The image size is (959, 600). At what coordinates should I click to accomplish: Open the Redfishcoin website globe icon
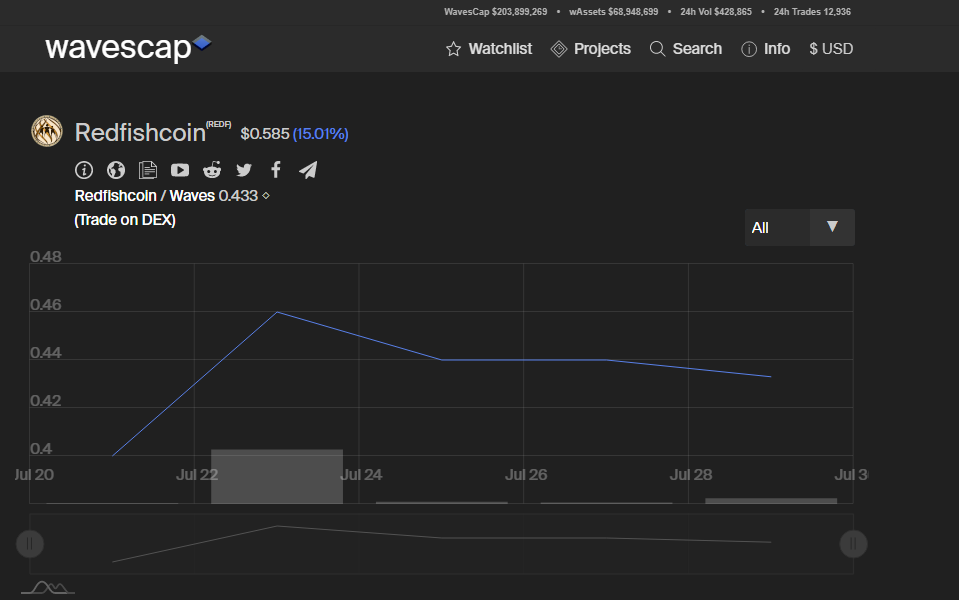tap(116, 170)
